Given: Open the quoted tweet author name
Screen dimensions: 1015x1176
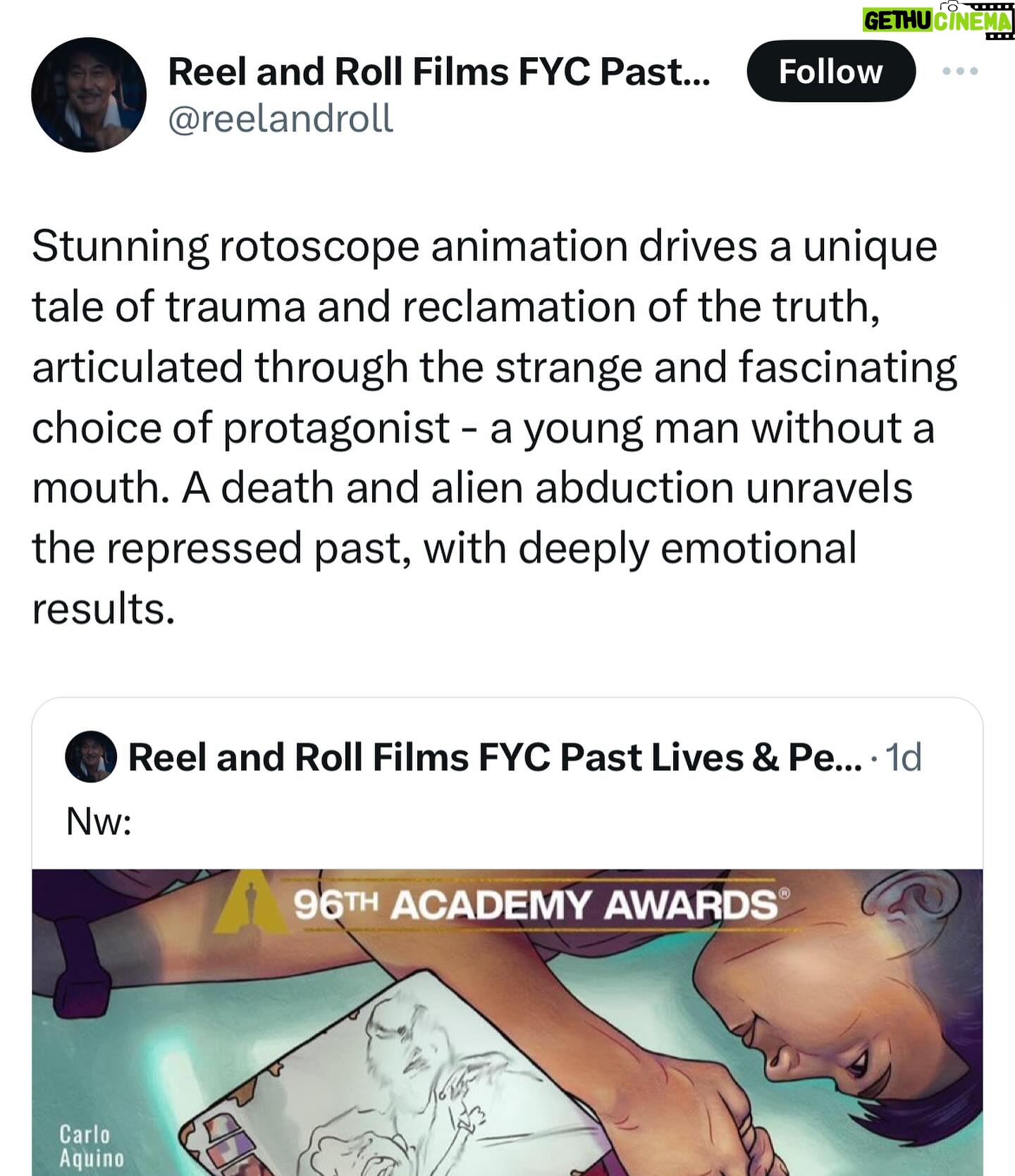Looking at the screenshot, I should (x=493, y=757).
